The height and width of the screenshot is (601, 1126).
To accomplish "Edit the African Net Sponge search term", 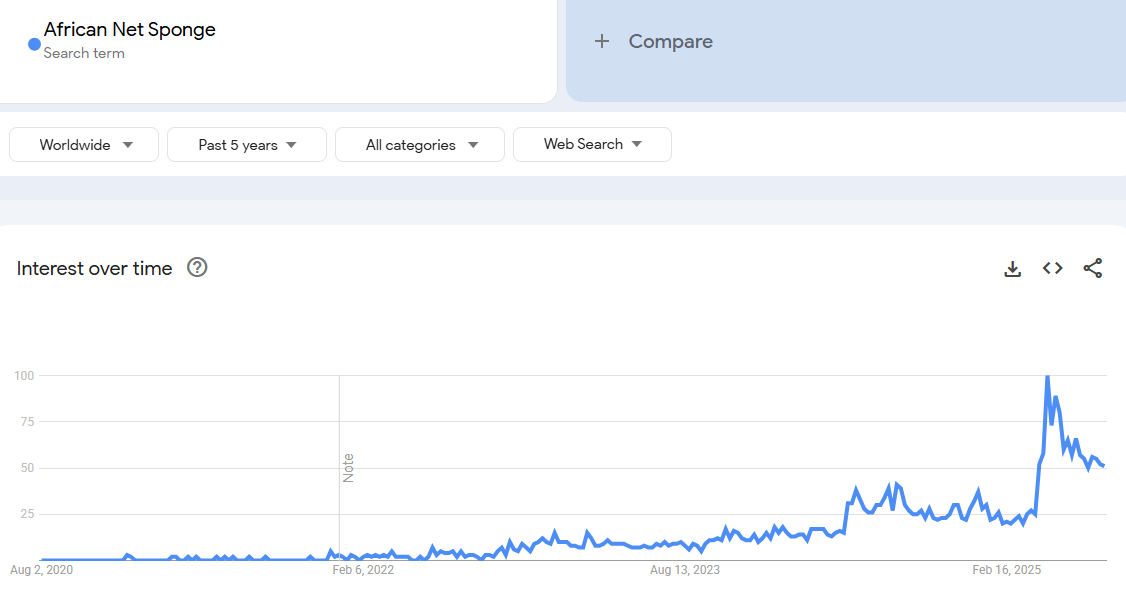I will pyautogui.click(x=130, y=30).
